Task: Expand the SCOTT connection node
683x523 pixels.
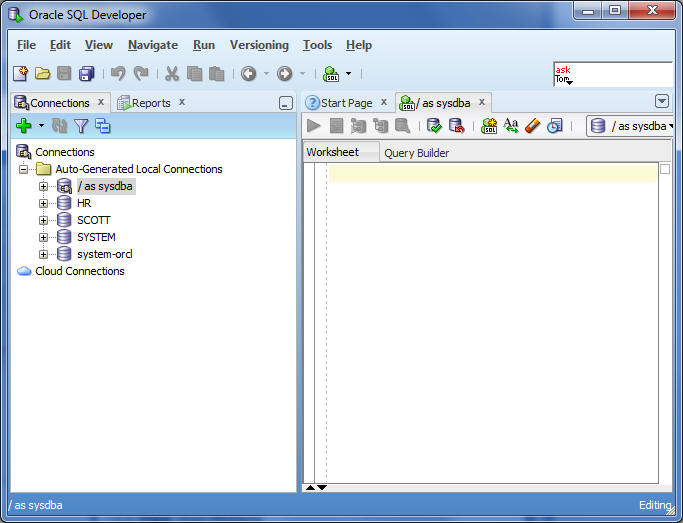Action: coord(43,220)
